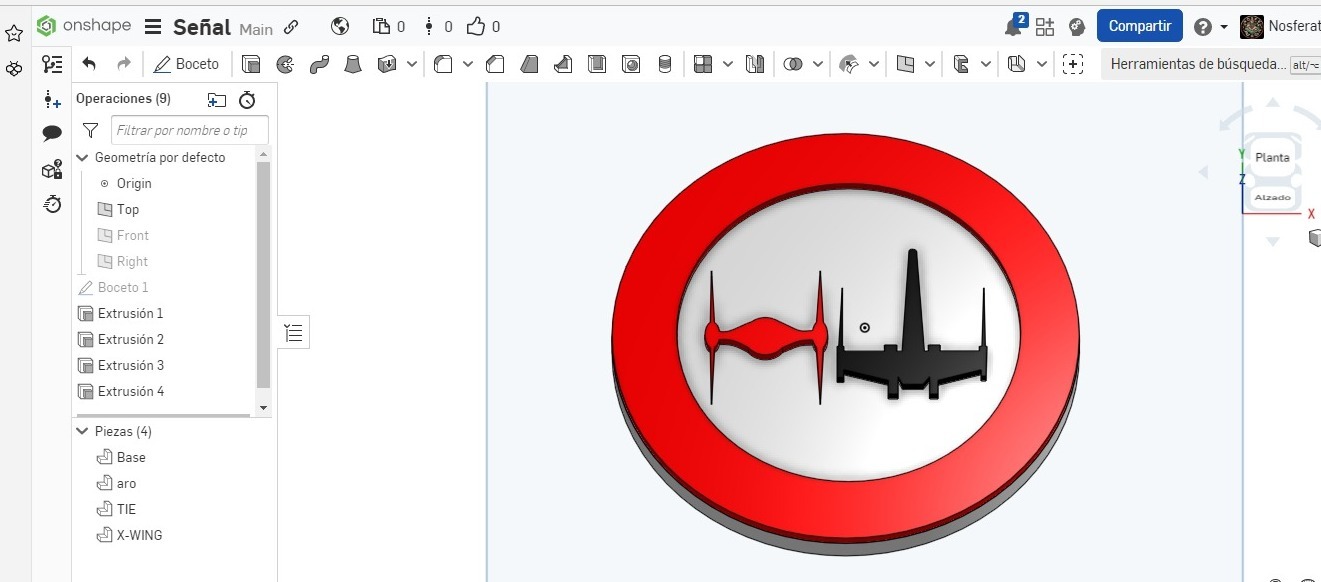The height and width of the screenshot is (582, 1321).
Task: Select the Rib tool
Action: pyautogui.click(x=563, y=64)
